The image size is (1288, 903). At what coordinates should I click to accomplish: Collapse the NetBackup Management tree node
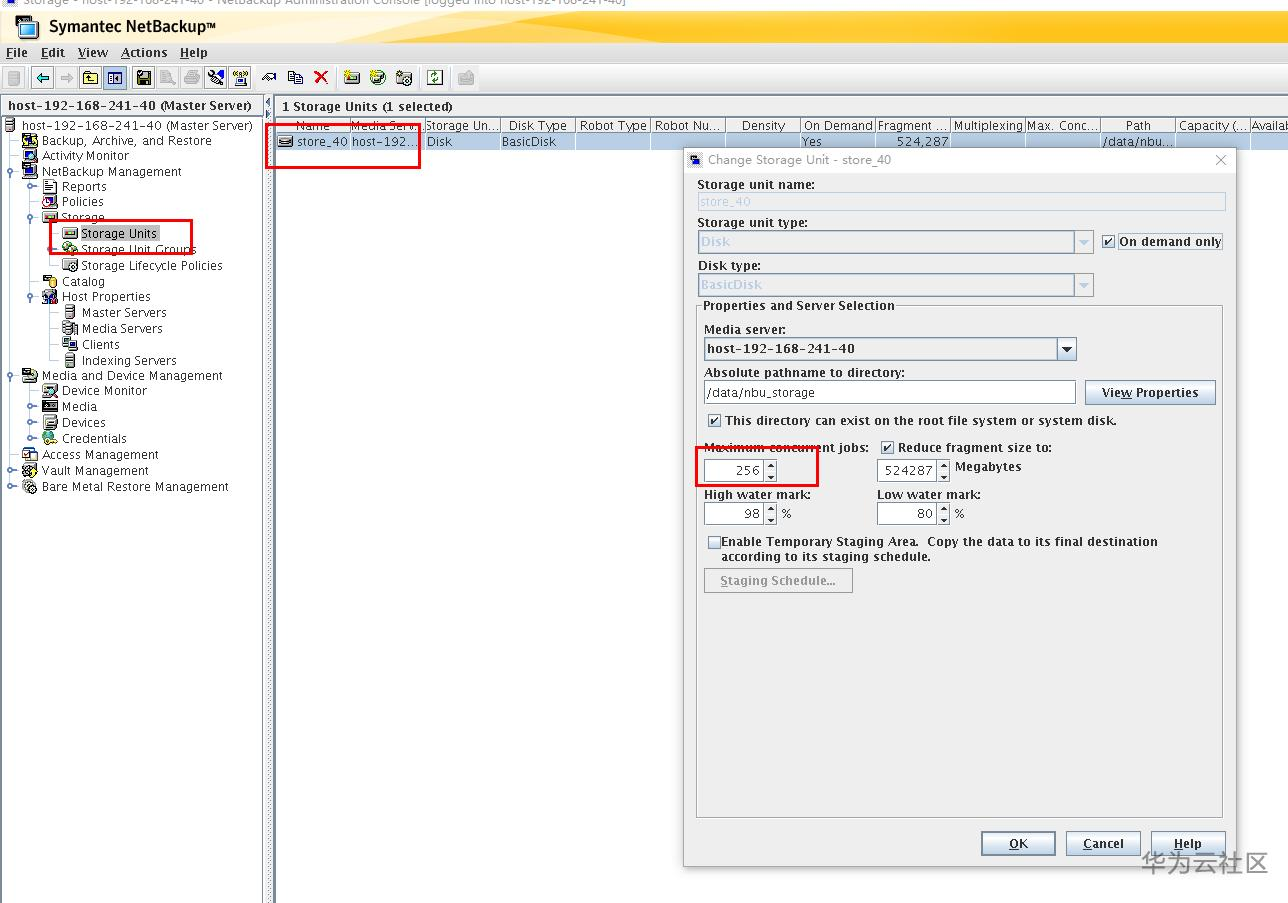(11, 172)
